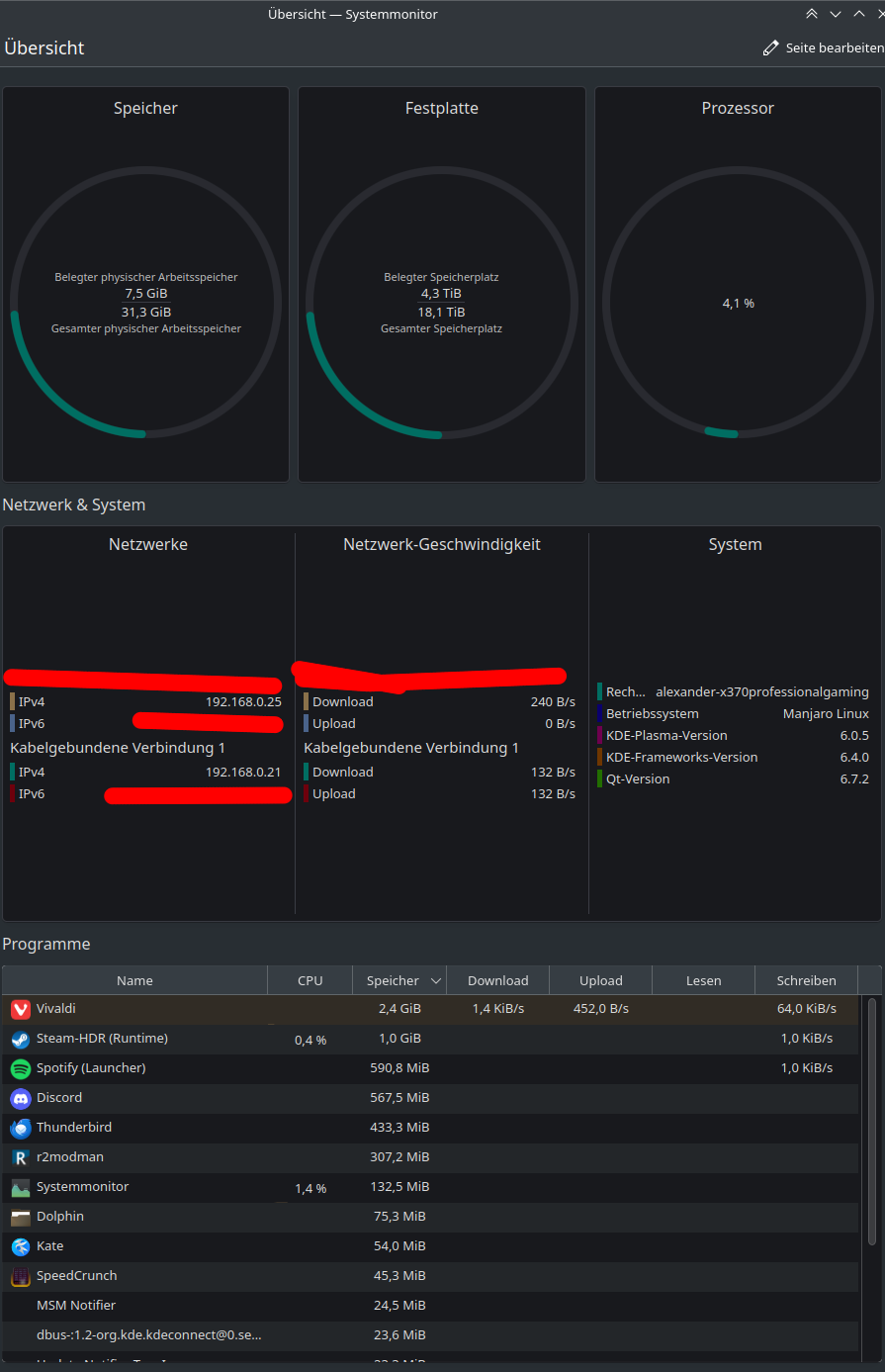Click the Kabelgebundene Verbindung 1 label under Netzwerke
885x1372 pixels.
118,748
